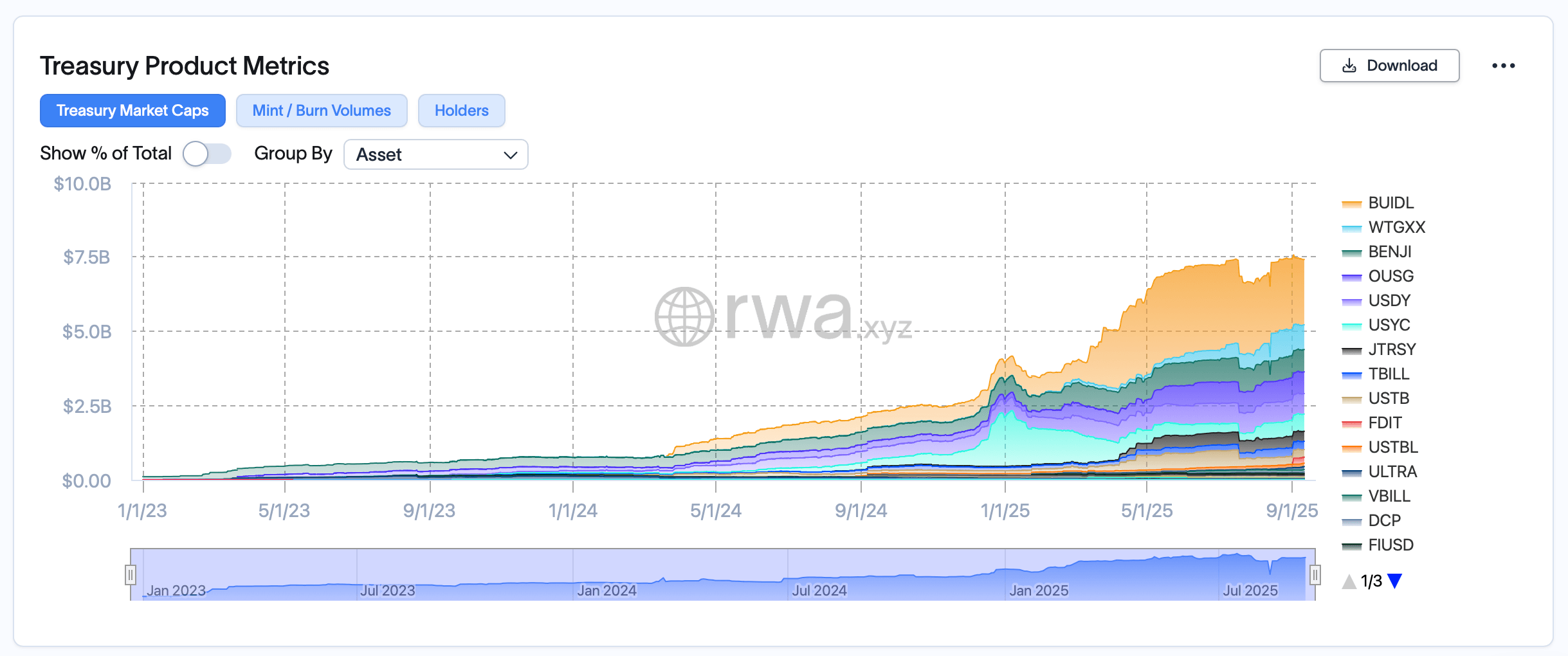Toggle USDY series visibility
This screenshot has width=1568, height=656.
point(1389,301)
